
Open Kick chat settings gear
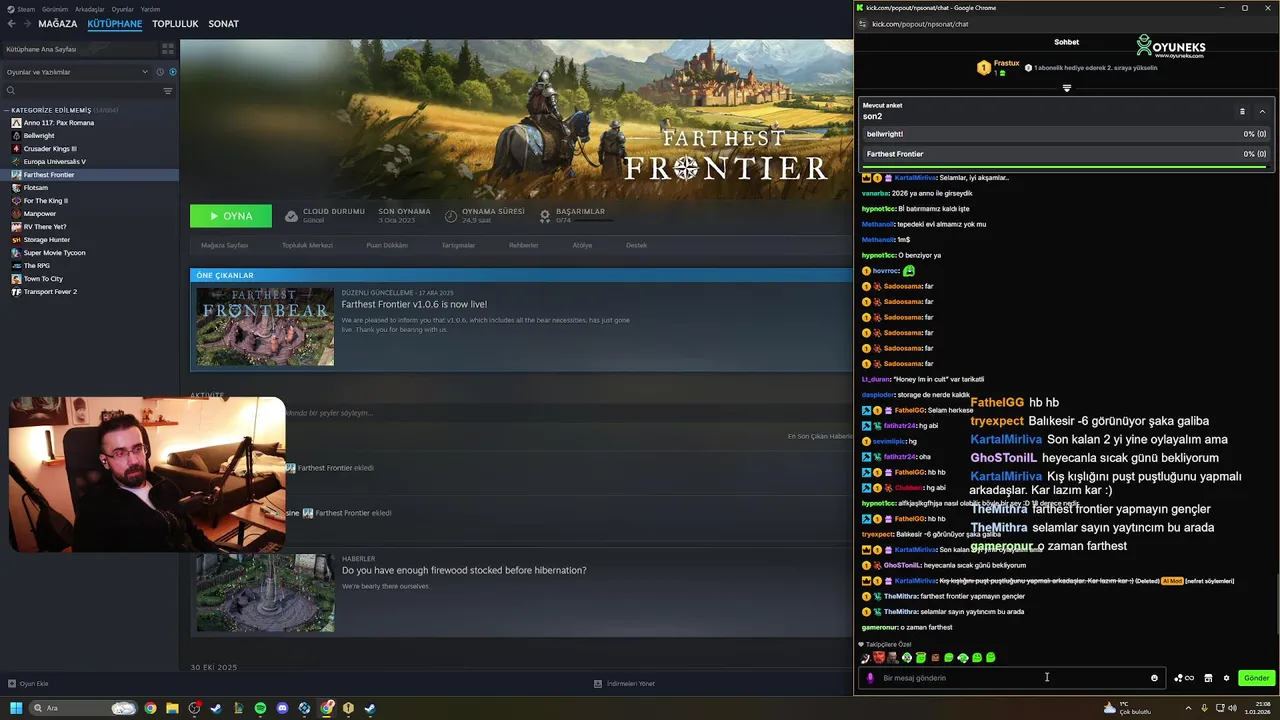click(x=1226, y=678)
